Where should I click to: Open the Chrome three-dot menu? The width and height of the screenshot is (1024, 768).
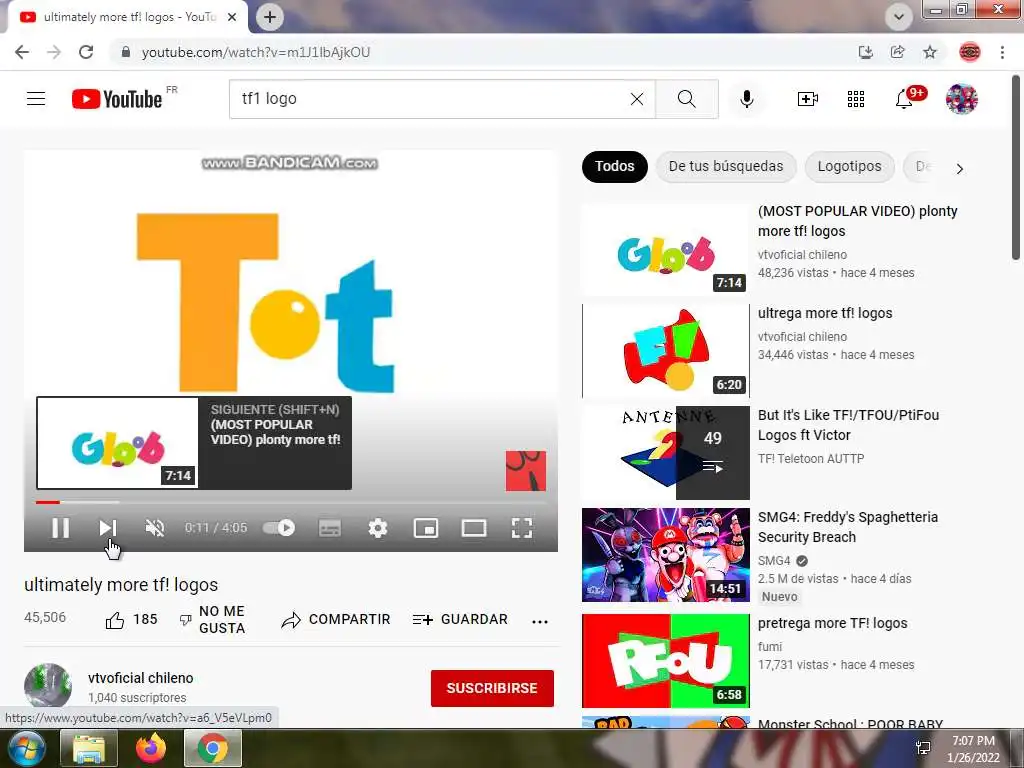point(1002,52)
